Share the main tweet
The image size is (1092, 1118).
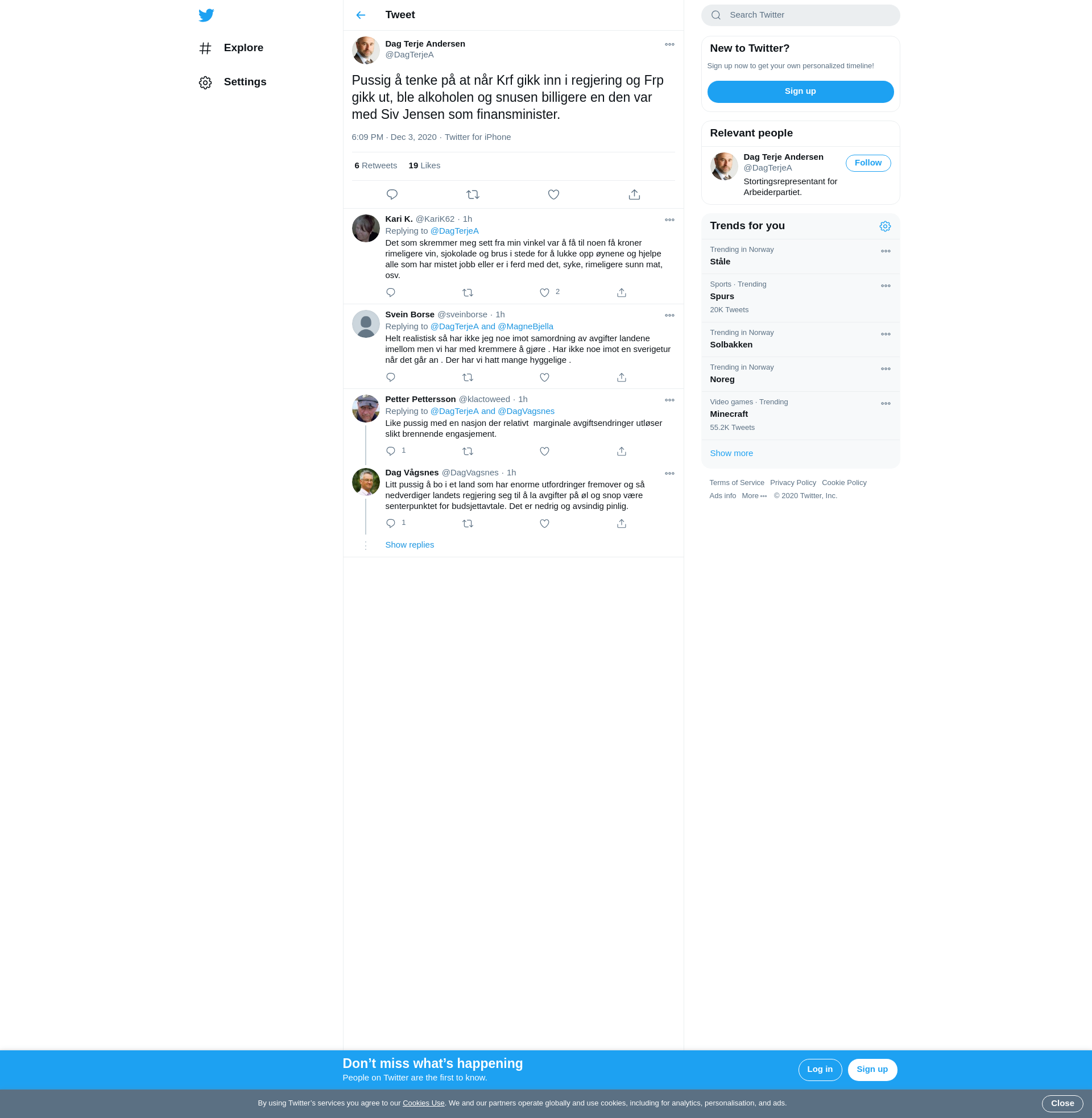634,194
